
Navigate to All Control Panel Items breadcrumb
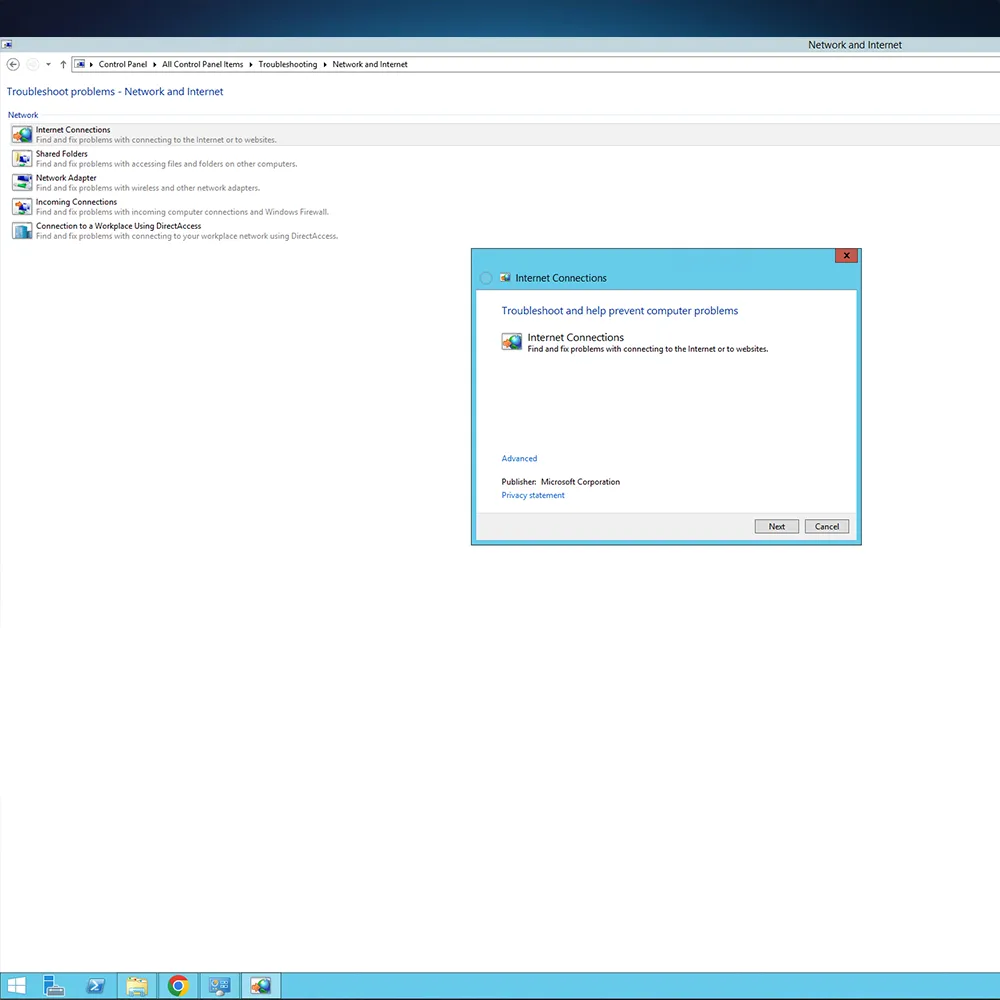point(202,64)
